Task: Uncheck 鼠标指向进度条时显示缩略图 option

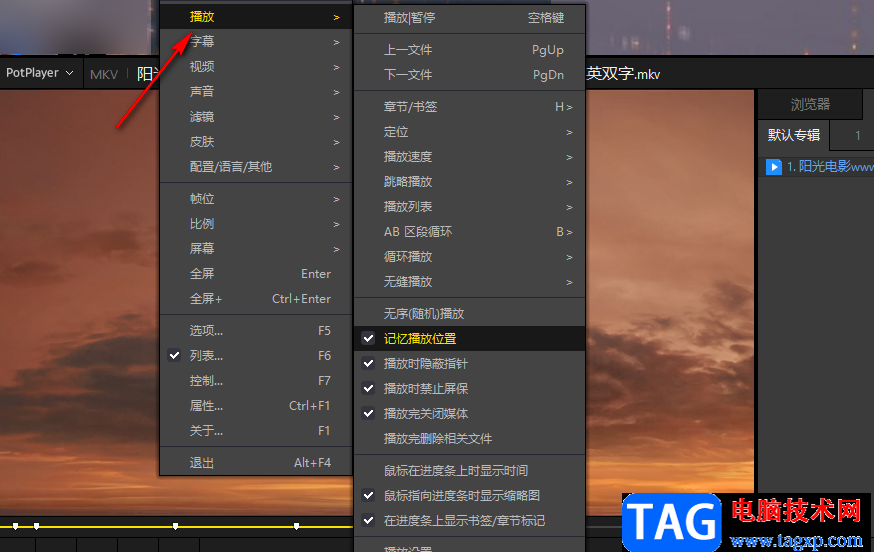Action: (469, 496)
